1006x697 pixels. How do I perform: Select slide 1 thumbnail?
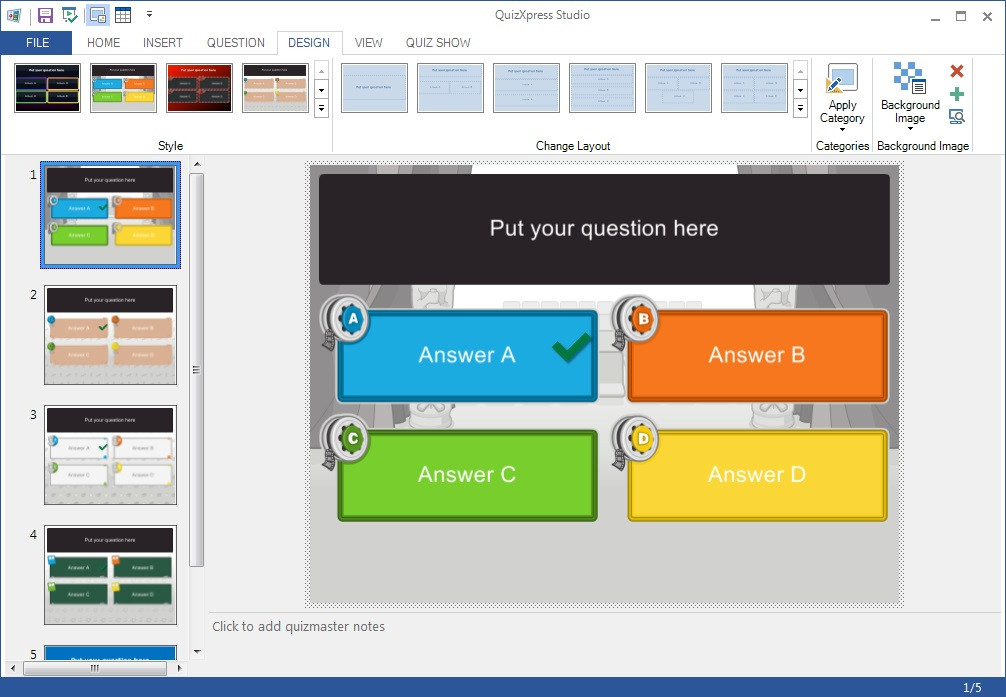(x=110, y=215)
